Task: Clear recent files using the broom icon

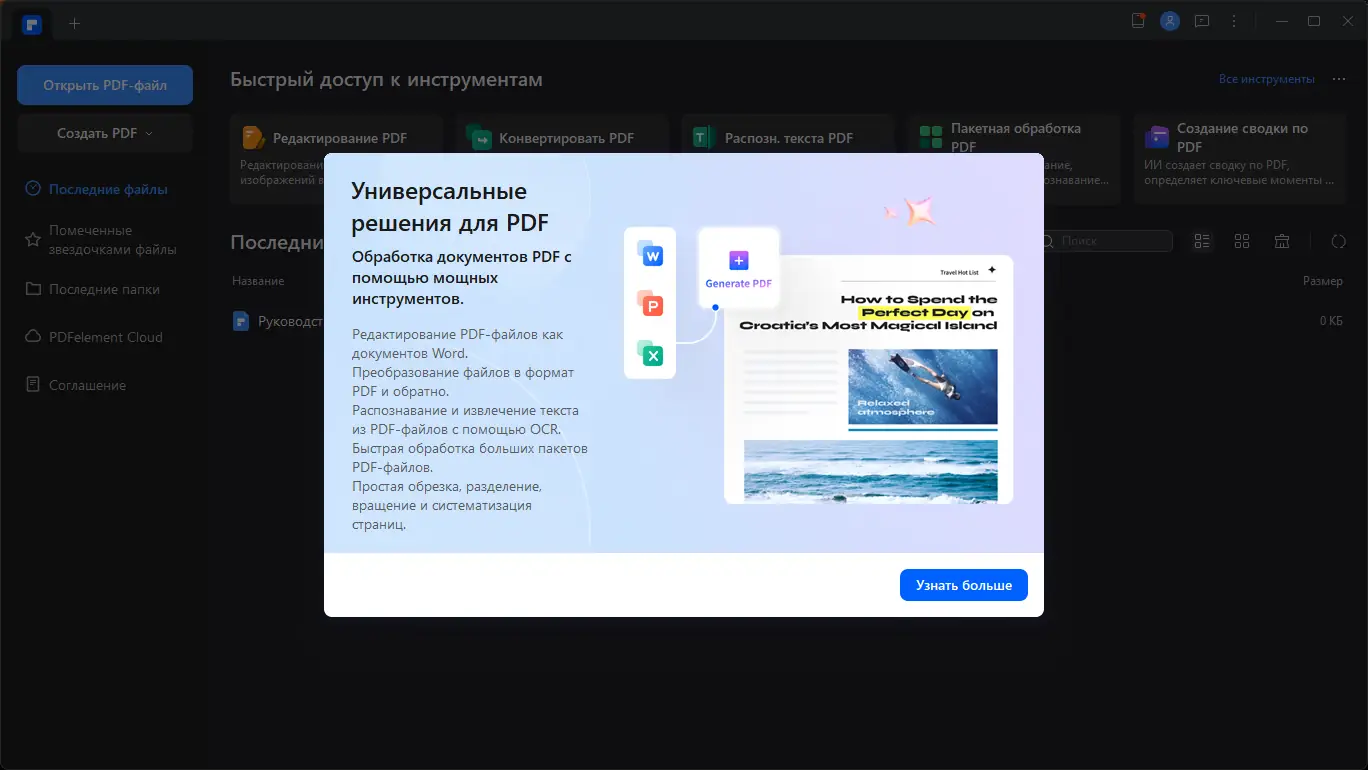Action: [x=1282, y=241]
